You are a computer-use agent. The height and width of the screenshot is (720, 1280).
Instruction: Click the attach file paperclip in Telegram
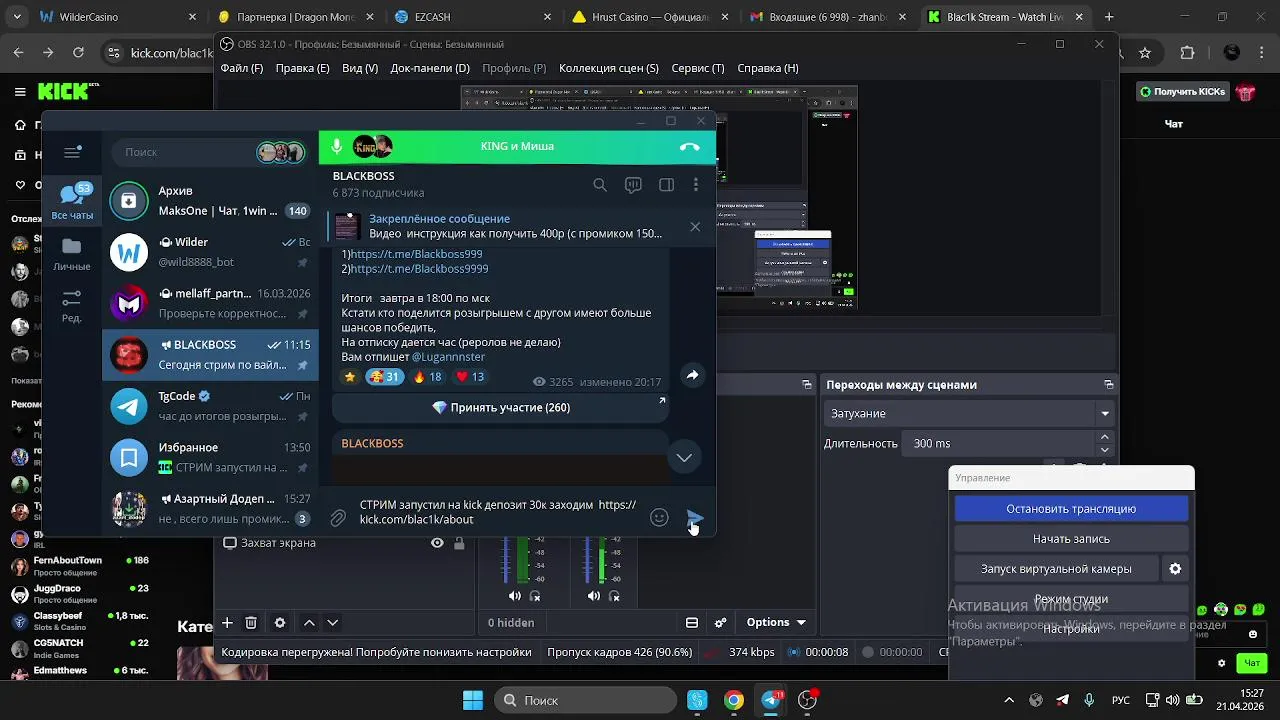(x=338, y=517)
